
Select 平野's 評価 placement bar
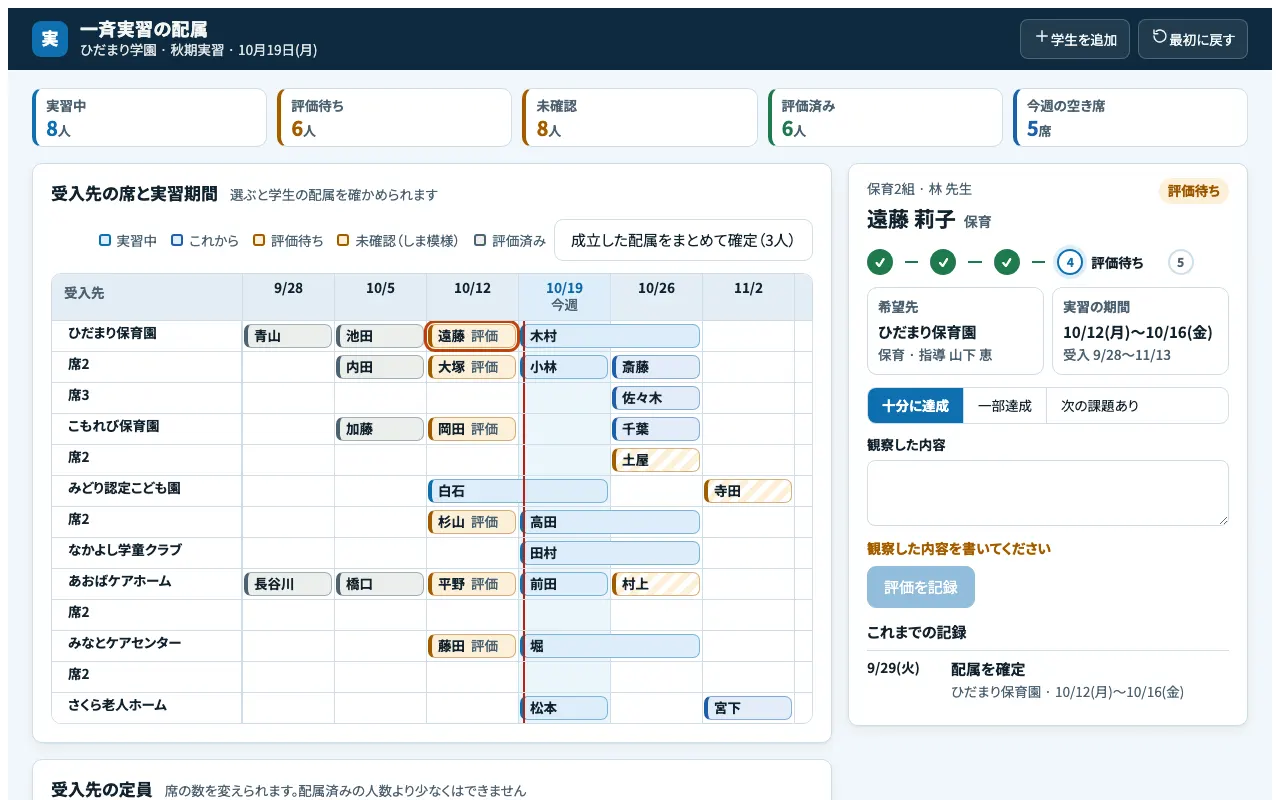click(x=472, y=584)
